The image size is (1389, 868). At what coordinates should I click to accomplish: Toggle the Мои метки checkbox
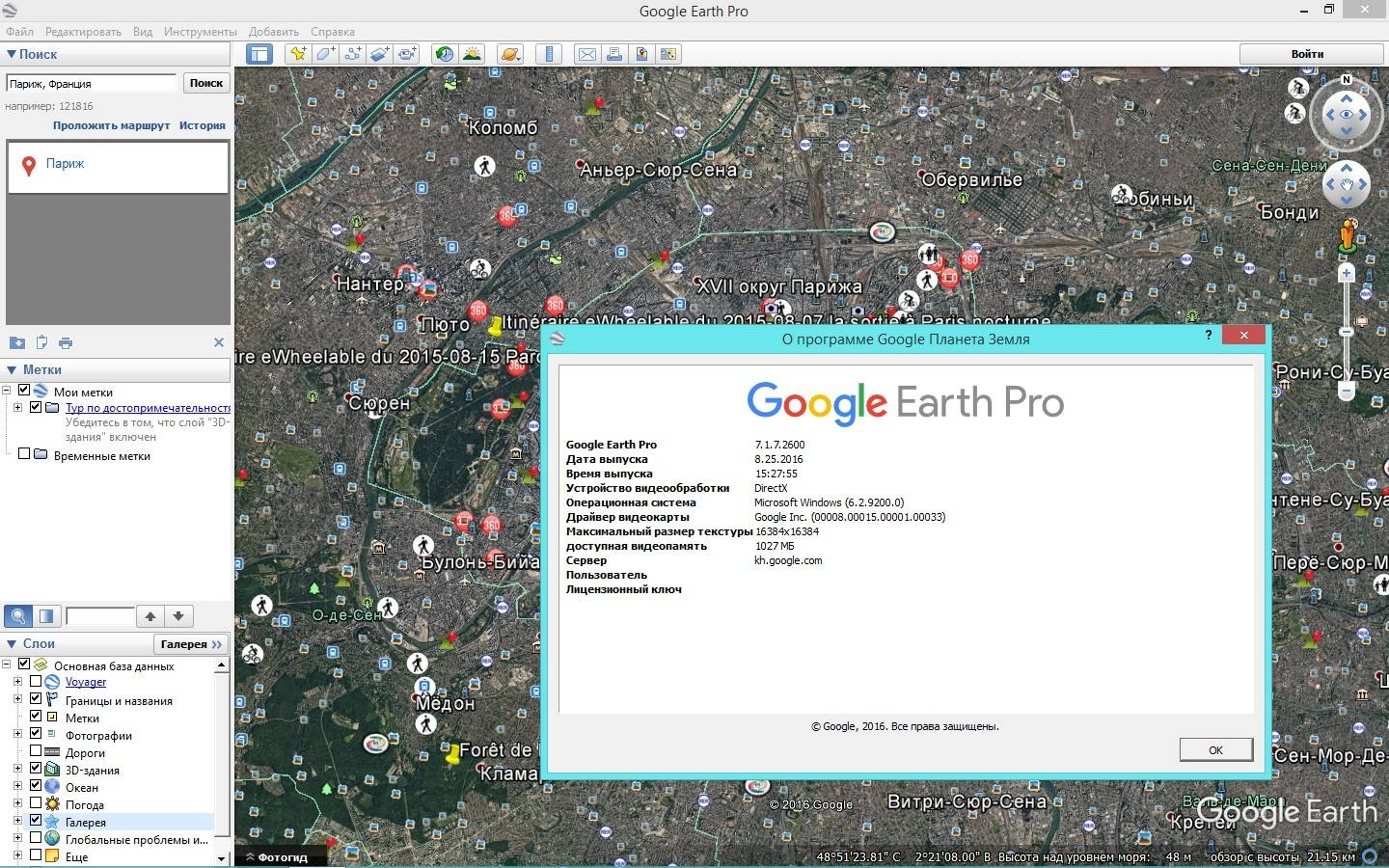click(24, 391)
